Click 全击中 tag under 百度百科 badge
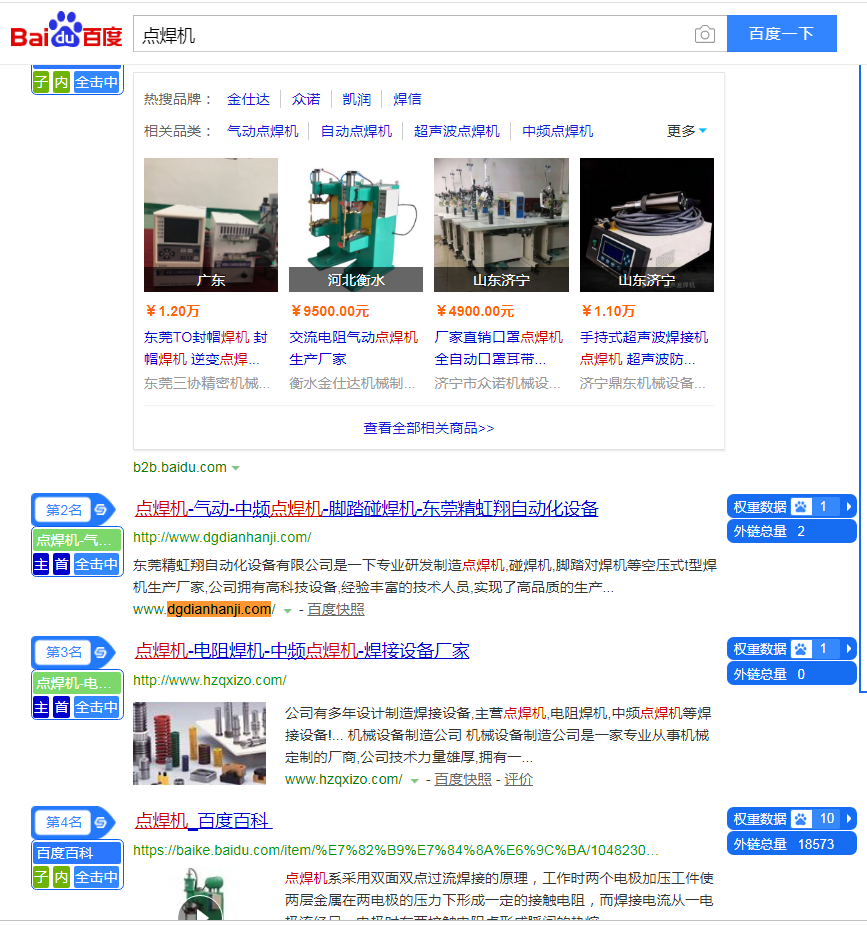Viewport: 867px width, 925px height. pyautogui.click(x=96, y=877)
